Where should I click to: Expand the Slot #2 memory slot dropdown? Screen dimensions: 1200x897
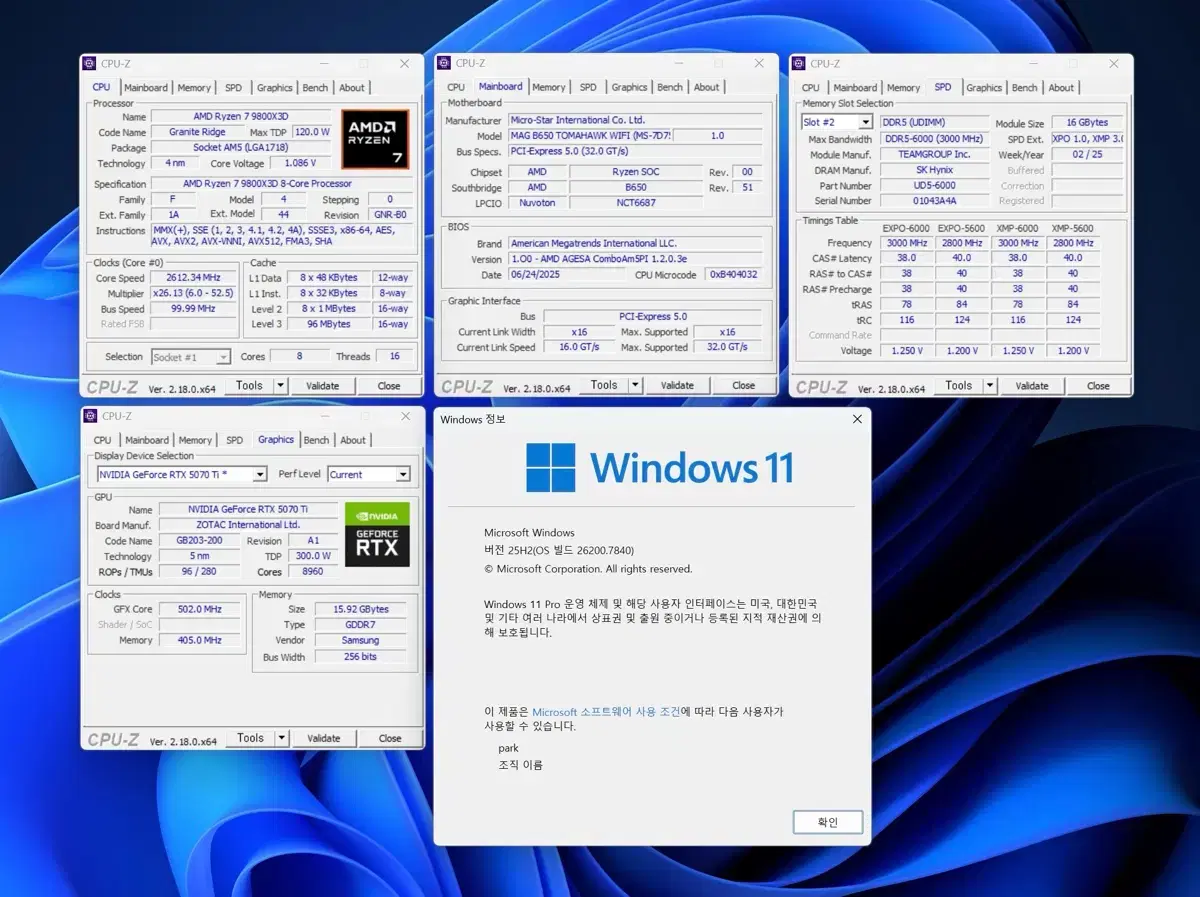tap(865, 123)
